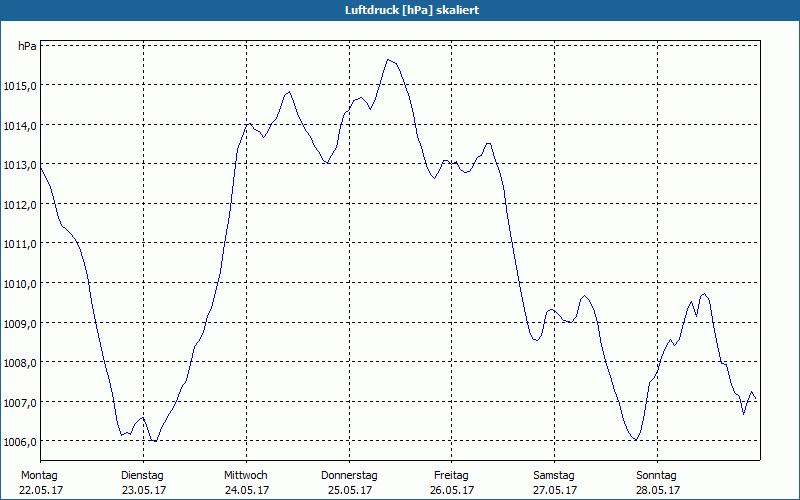Select the 1014,0 axis value

[20, 126]
